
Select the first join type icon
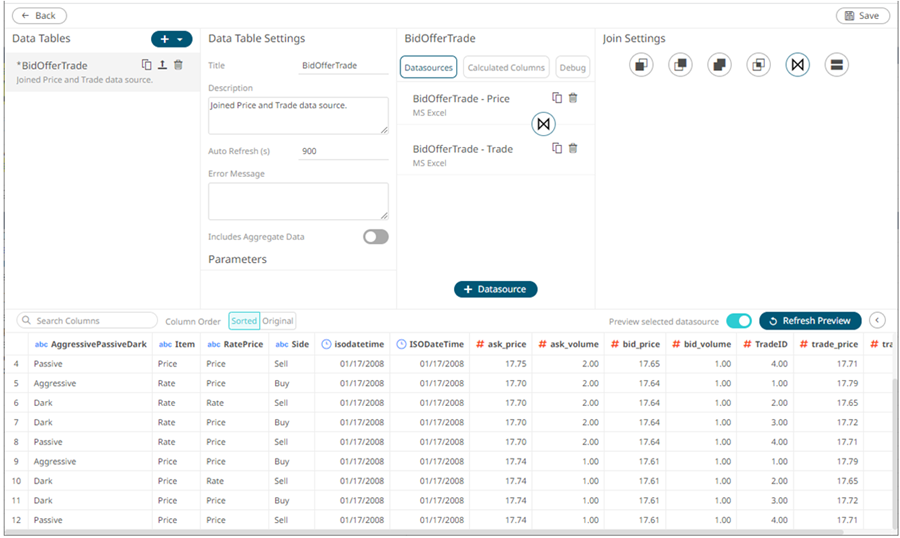641,65
